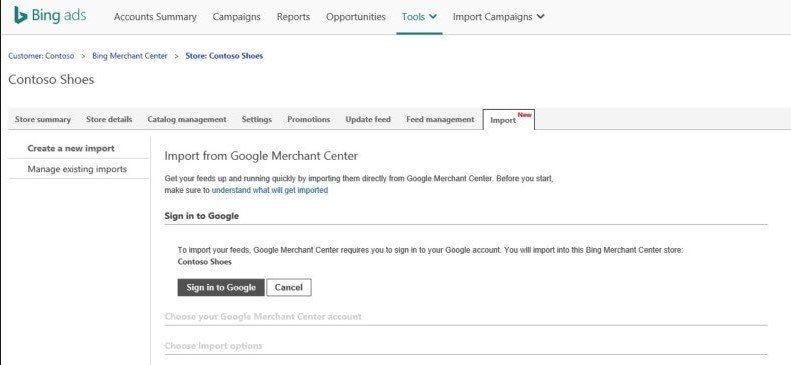Follow the Bing Merchant Center breadcrumb
791x365 pixels.
[x=130, y=56]
